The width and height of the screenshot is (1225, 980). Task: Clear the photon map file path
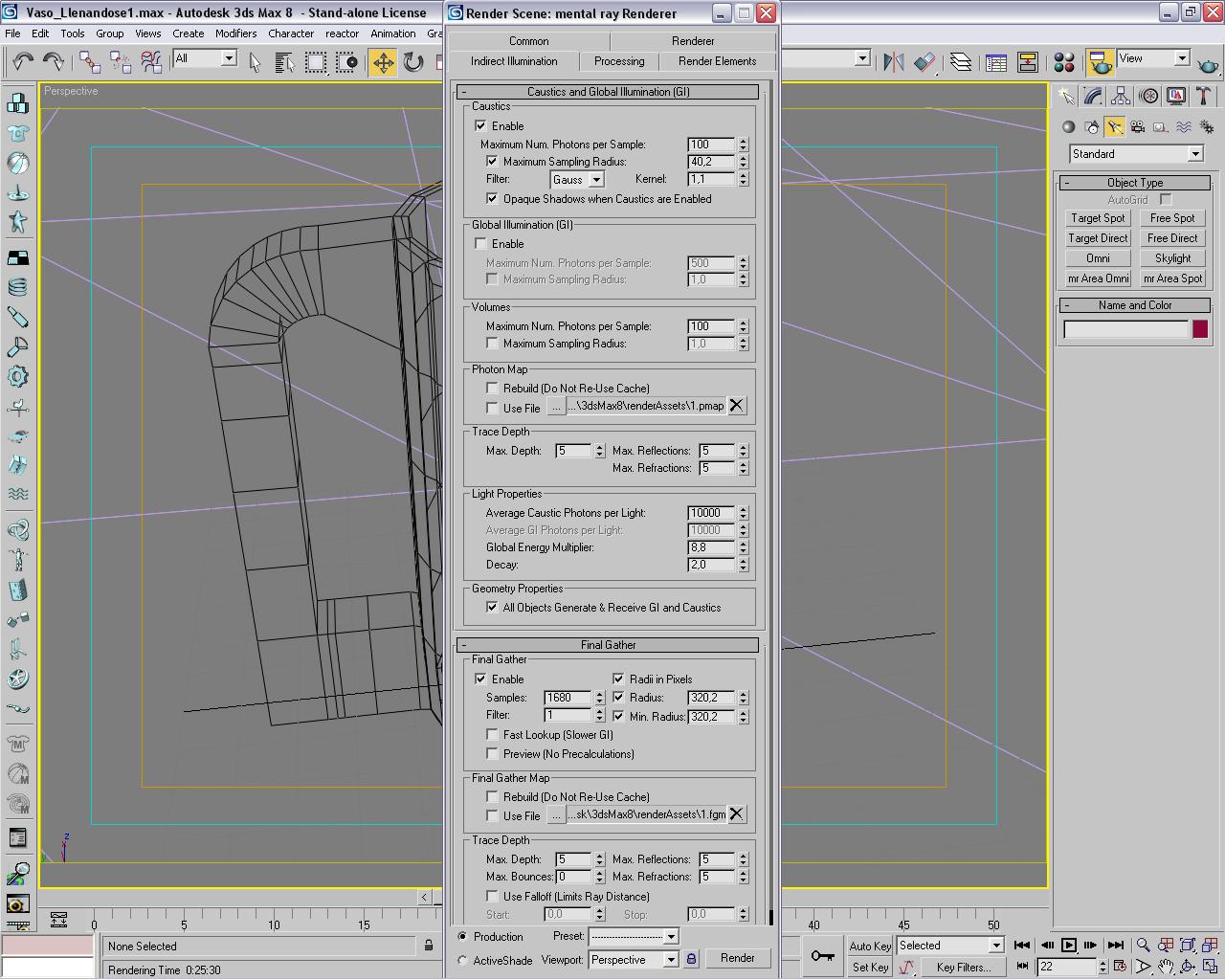(736, 406)
